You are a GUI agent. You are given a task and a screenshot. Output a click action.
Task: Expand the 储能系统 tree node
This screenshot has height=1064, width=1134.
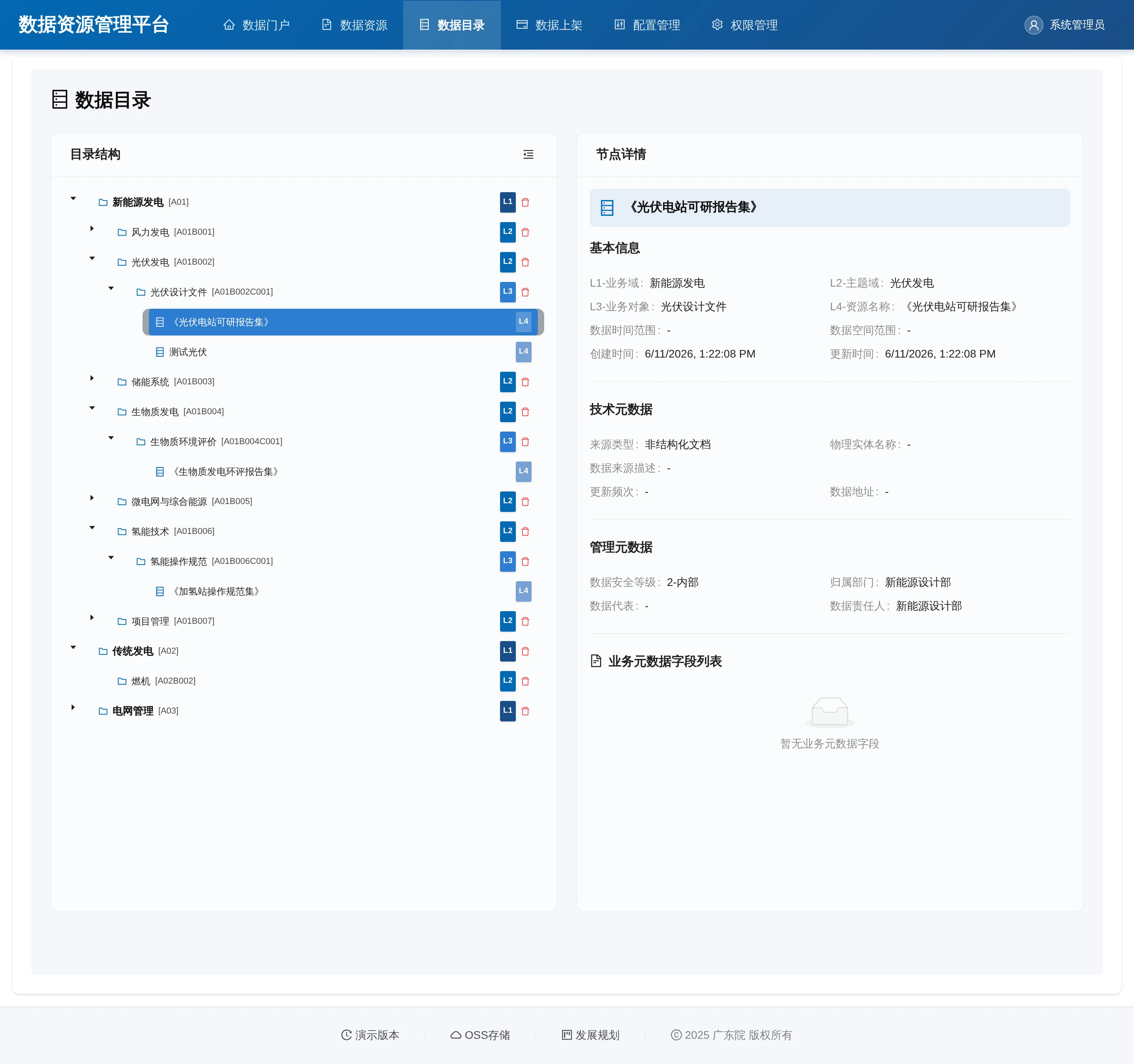(92, 378)
